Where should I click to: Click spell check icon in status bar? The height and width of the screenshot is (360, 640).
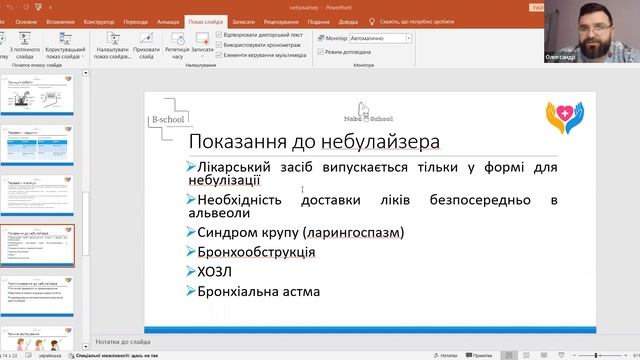tap(28, 356)
